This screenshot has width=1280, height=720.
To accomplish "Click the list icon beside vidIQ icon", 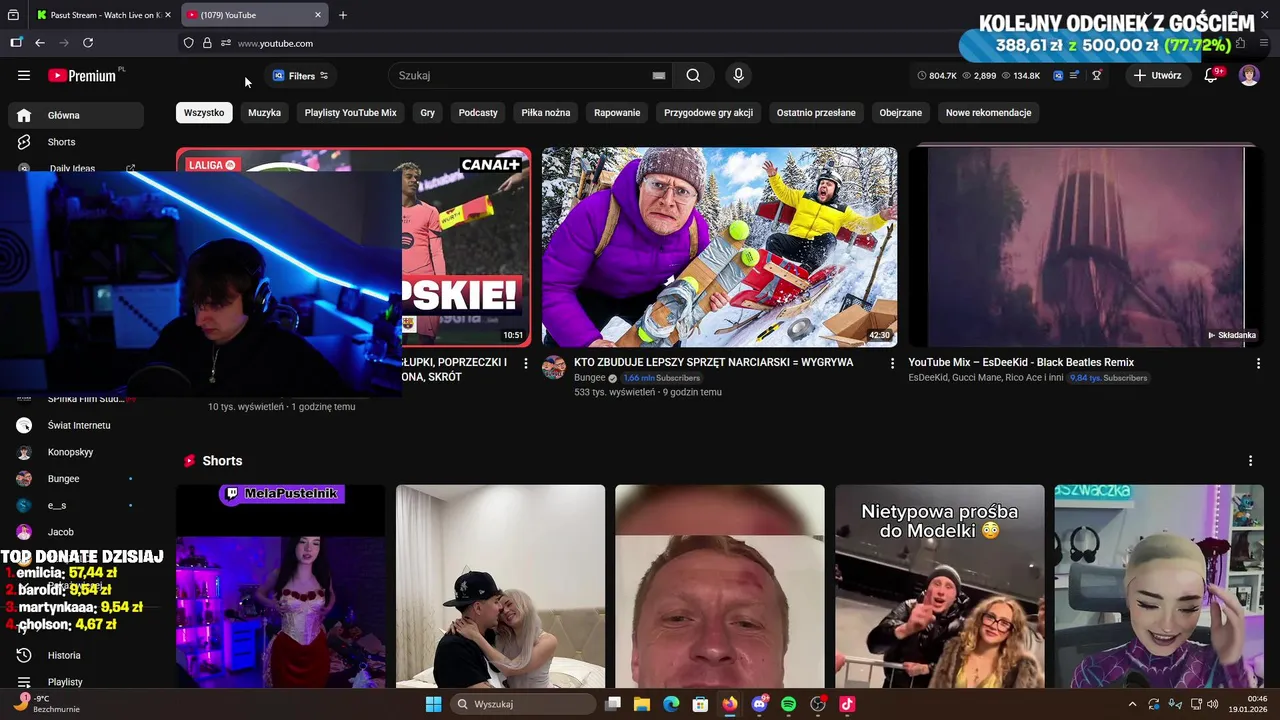I will [x=1074, y=75].
